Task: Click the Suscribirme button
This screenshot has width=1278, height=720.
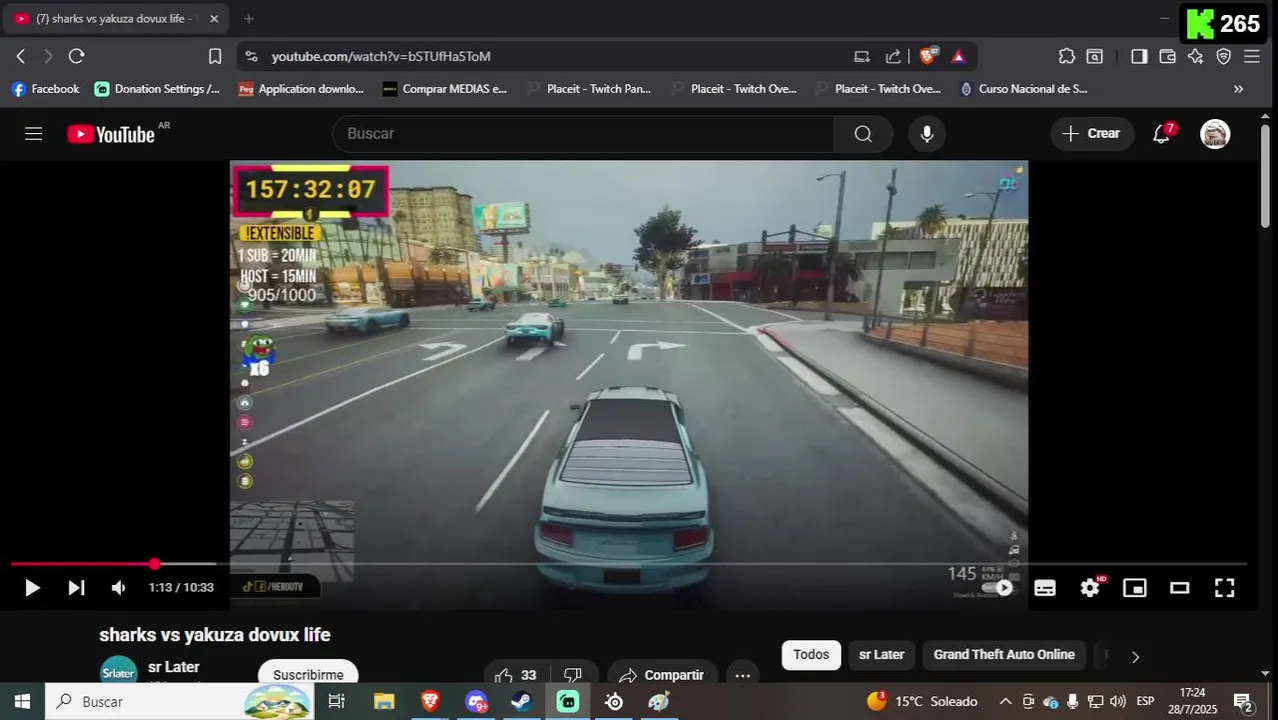Action: (x=308, y=674)
